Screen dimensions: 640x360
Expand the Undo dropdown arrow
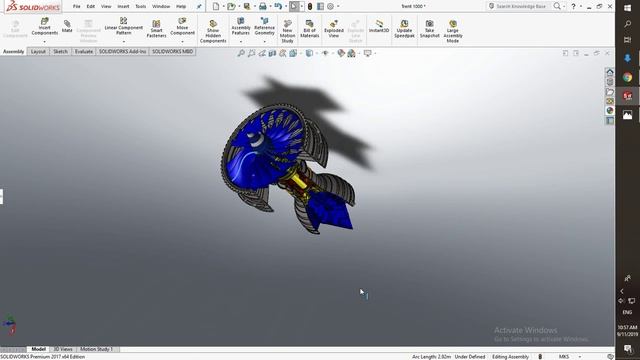click(285, 6)
